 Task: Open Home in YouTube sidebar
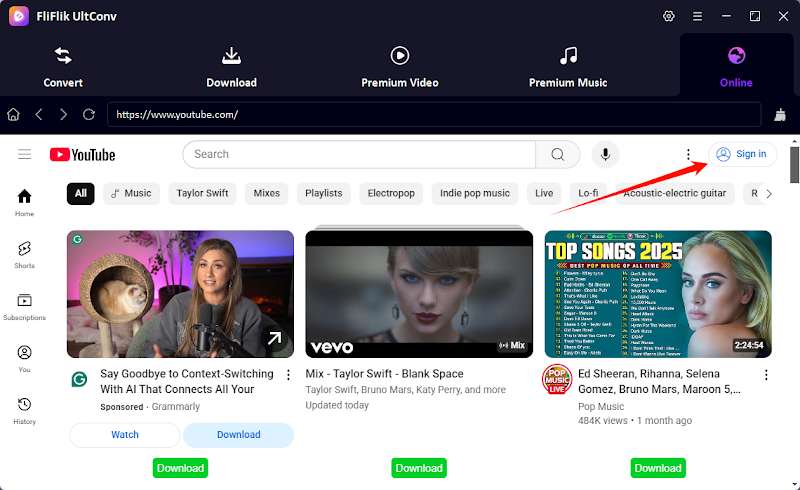[24, 203]
